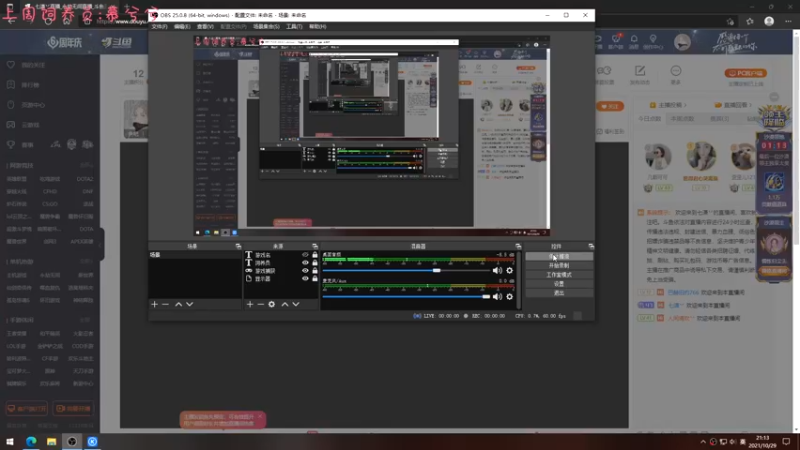The height and width of the screenshot is (450, 800).
Task: Click orange 关注 follow button on Douyu page
Action: click(x=610, y=106)
